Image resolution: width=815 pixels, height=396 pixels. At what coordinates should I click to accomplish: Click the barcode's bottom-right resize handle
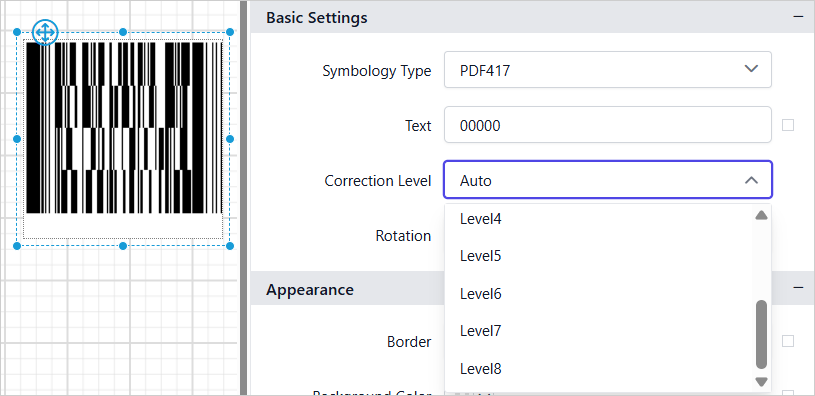230,246
